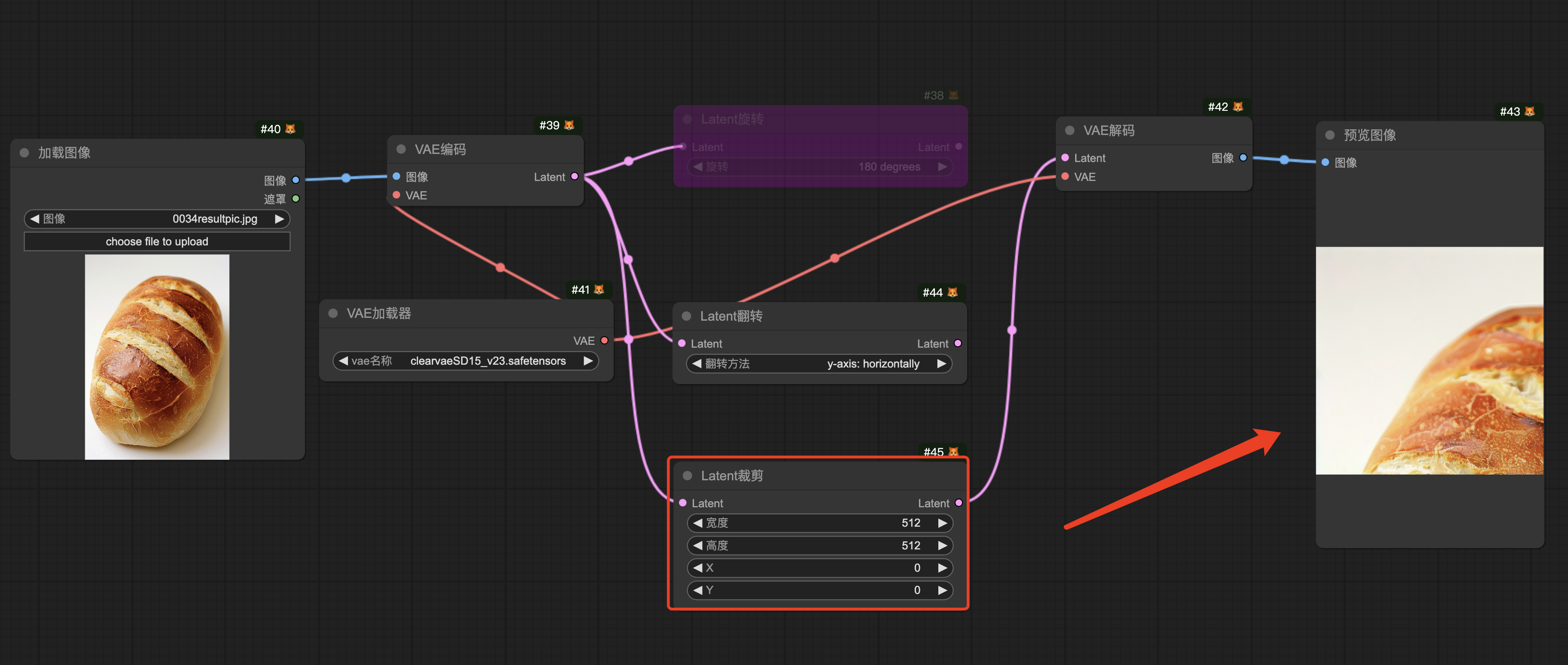Click the X value field in Latent裁剪
The width and height of the screenshot is (1568, 665).
tap(820, 567)
